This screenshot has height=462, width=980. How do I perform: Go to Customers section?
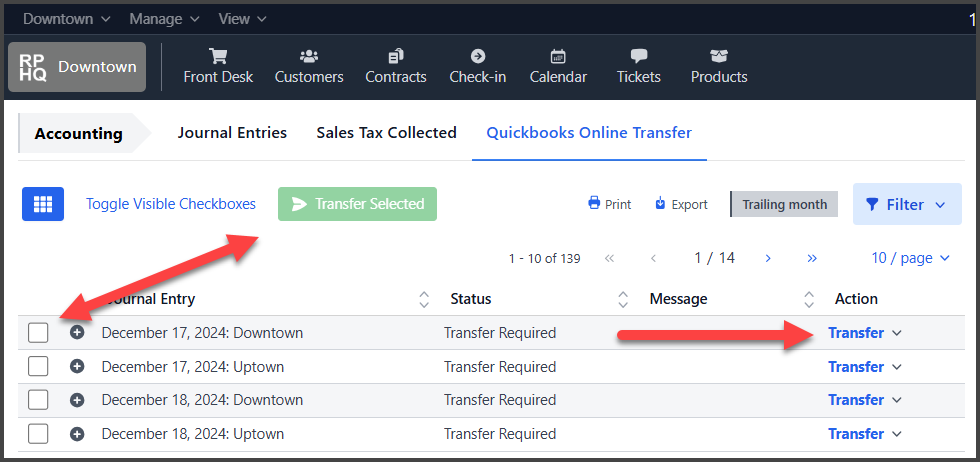[309, 66]
